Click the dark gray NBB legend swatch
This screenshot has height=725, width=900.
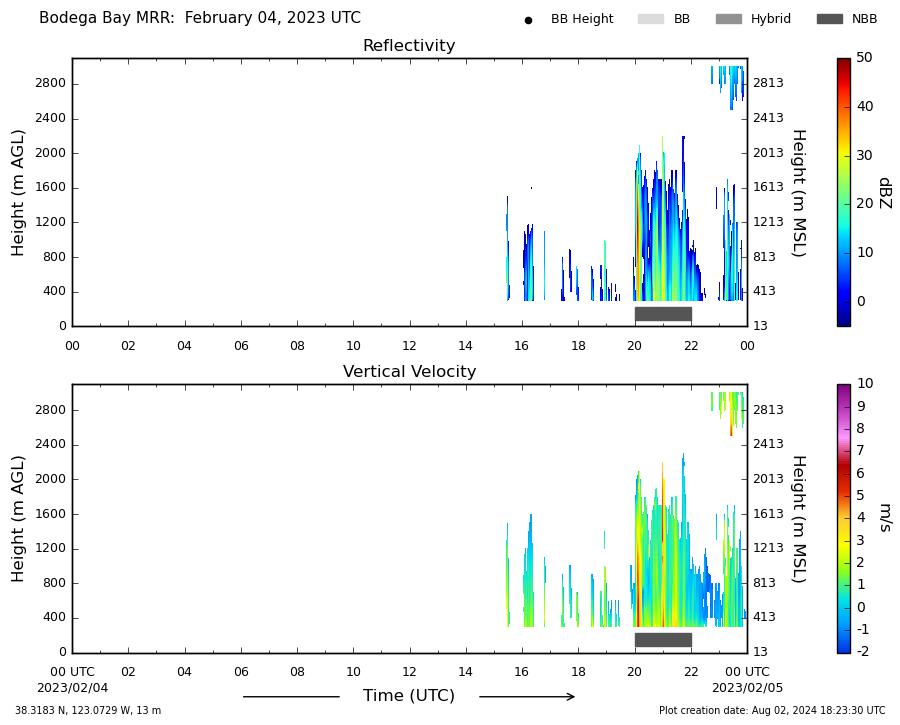pos(829,19)
